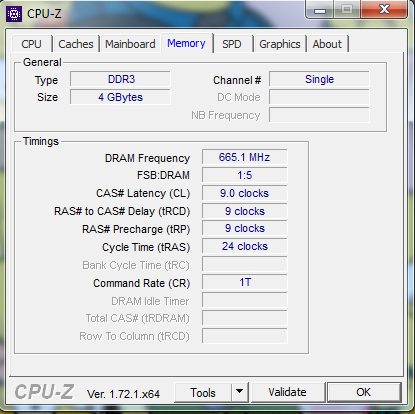This screenshot has width=415, height=414.
Task: Click the DRAM Frequency value 665.1 MHz
Action: tap(245, 157)
